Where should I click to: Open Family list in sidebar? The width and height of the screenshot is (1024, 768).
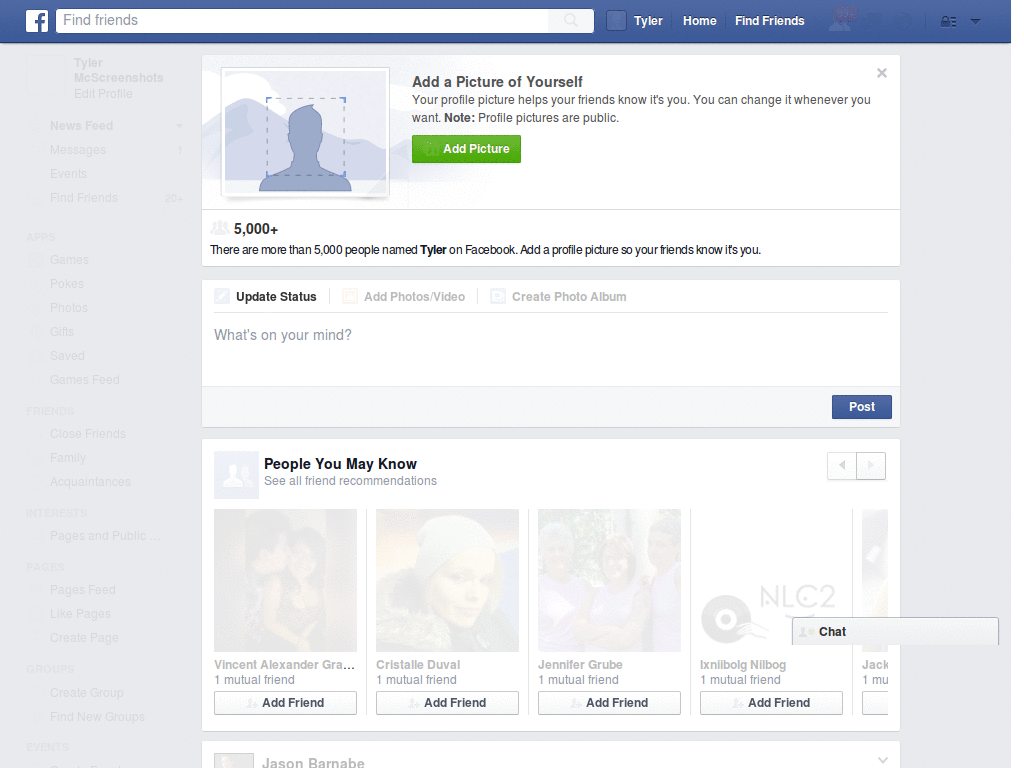point(68,458)
